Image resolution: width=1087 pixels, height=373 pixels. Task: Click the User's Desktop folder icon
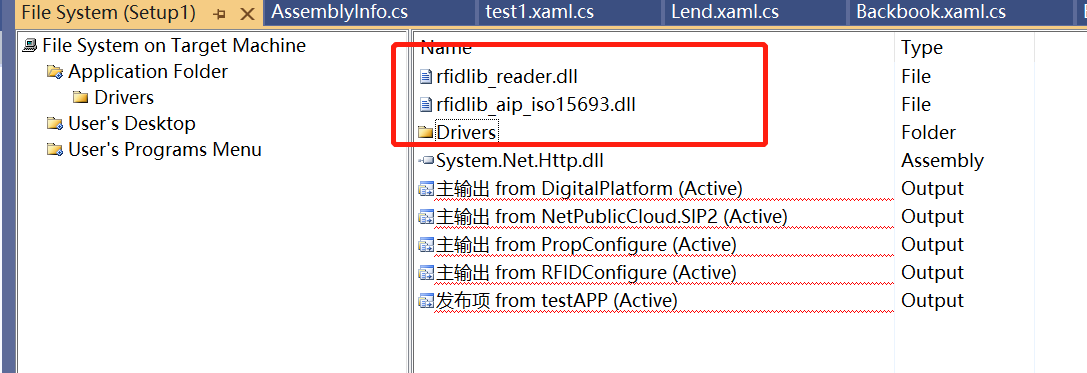(x=55, y=123)
